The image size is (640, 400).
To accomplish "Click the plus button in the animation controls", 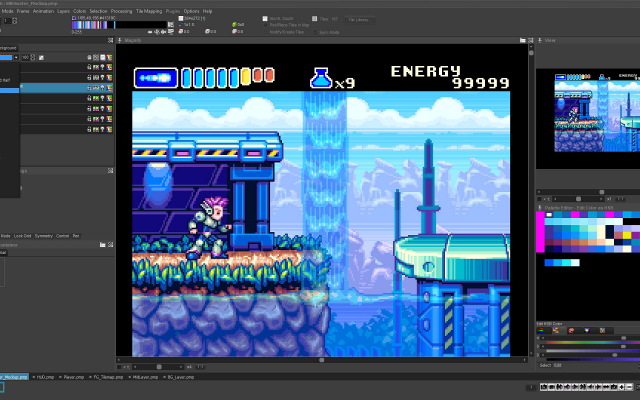I will point(622,387).
